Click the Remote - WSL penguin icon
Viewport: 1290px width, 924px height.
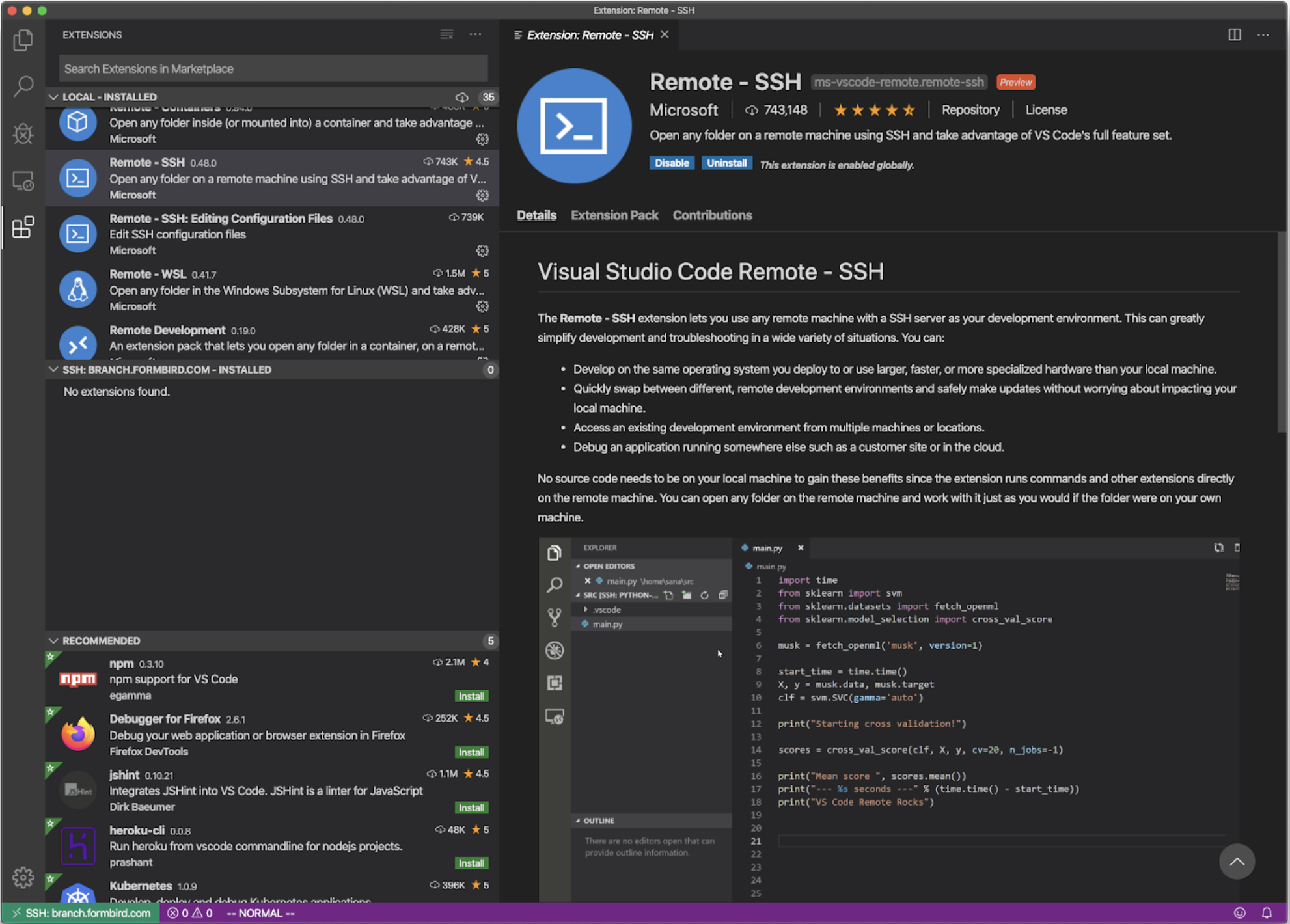coord(78,289)
